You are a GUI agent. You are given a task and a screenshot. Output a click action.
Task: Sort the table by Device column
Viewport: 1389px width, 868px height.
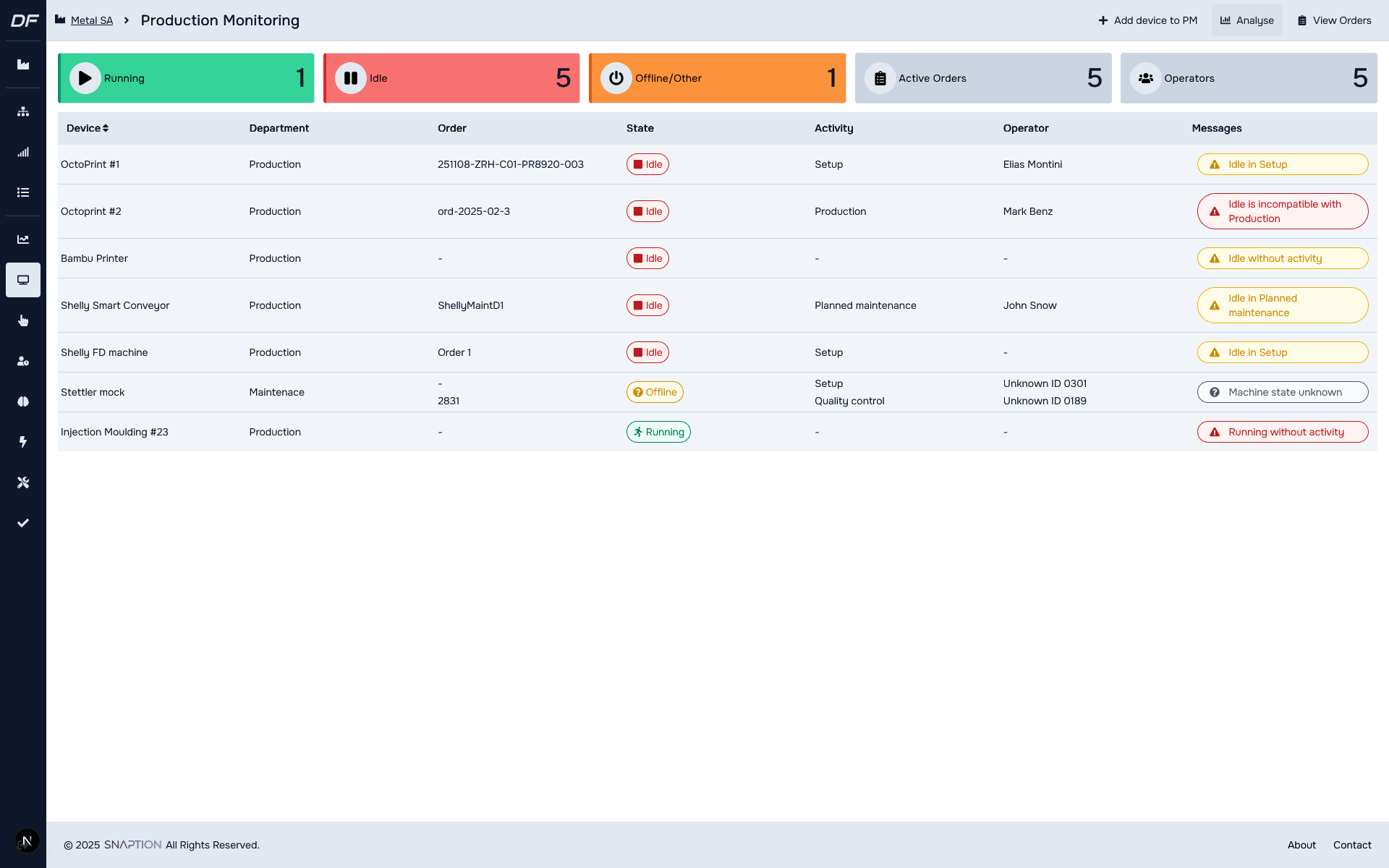point(88,128)
